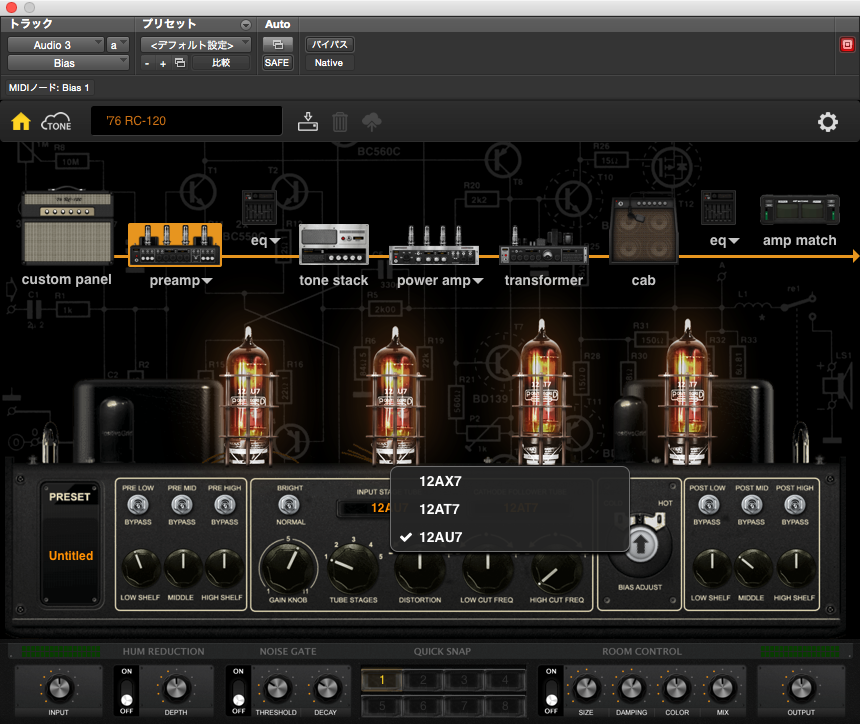The image size is (860, 724).
Task: Open the ToneCloud icon
Action: (x=56, y=122)
